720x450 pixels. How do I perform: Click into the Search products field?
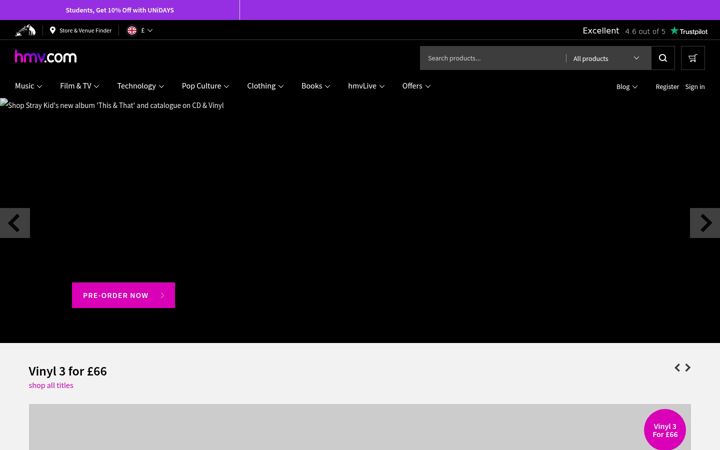494,58
